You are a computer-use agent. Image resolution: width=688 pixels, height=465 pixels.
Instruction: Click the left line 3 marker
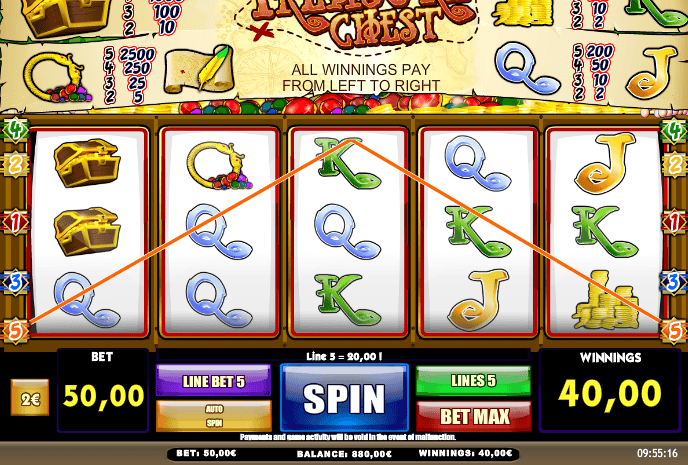[x=15, y=282]
